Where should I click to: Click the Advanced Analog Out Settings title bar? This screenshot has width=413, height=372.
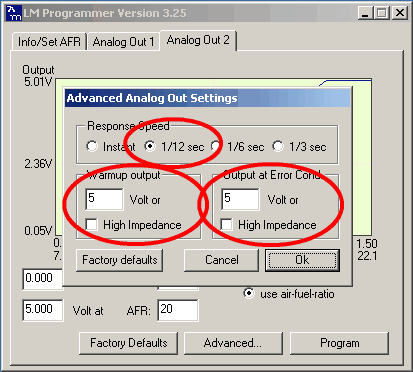[207, 98]
